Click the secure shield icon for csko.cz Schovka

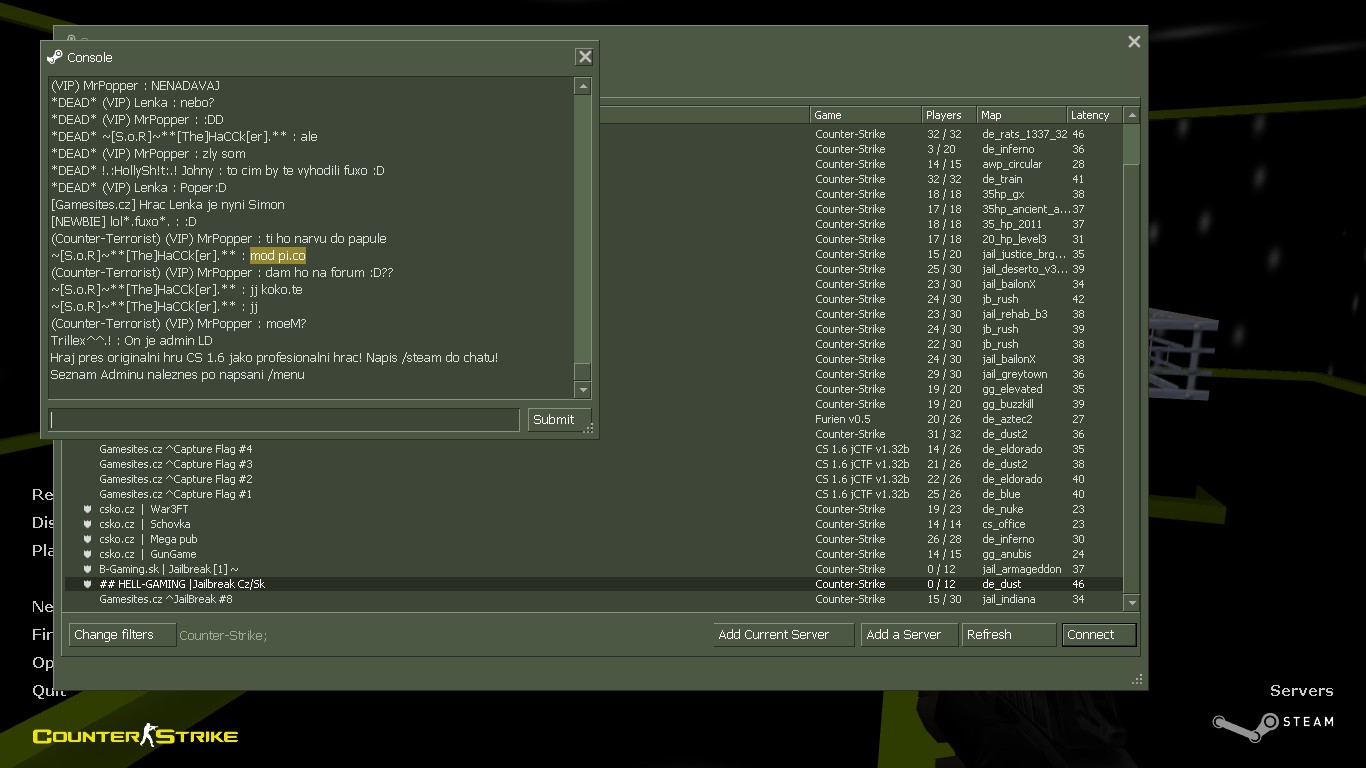pos(88,524)
